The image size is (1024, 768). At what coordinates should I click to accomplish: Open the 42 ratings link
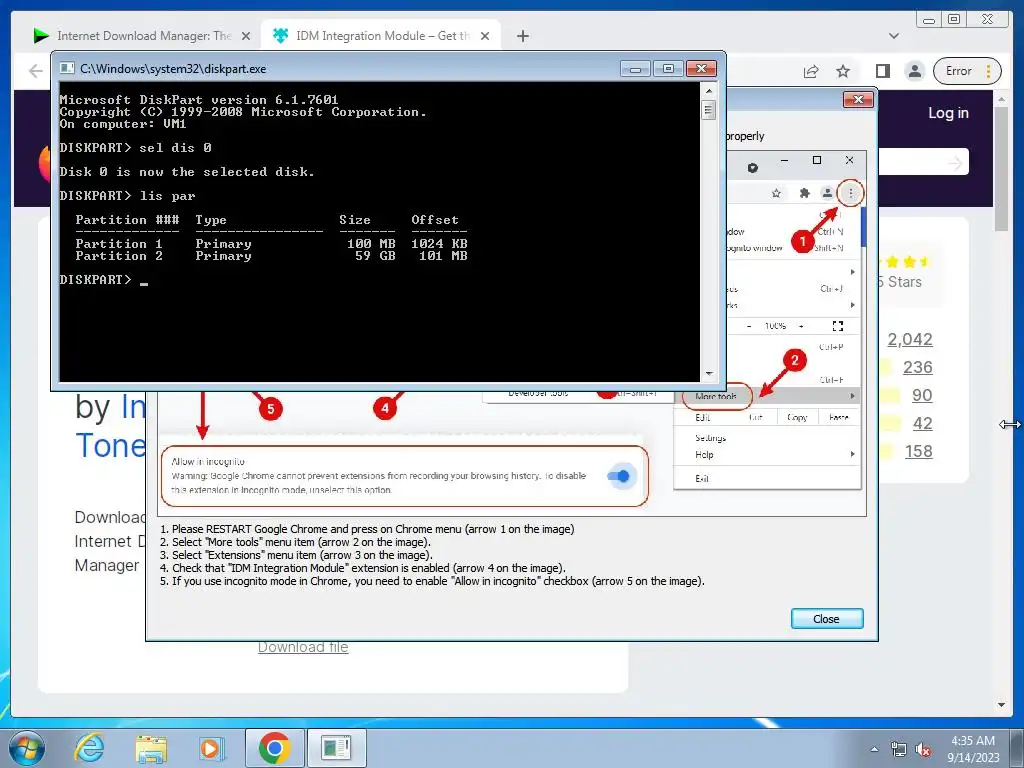click(x=922, y=424)
